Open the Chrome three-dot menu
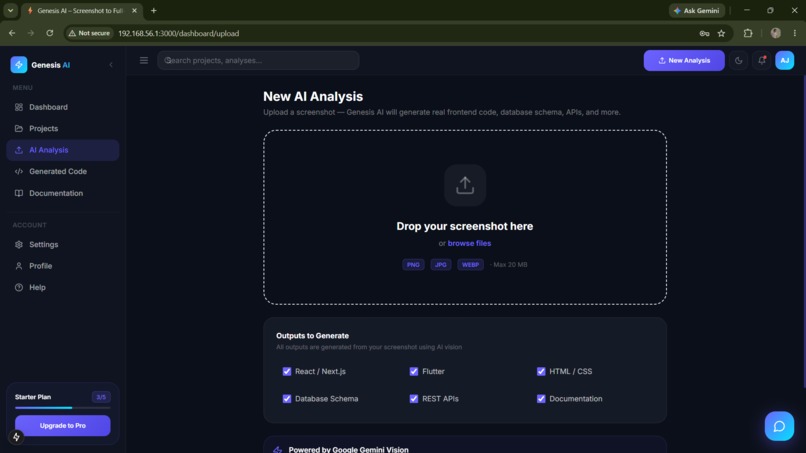This screenshot has height=453, width=806. coord(795,33)
